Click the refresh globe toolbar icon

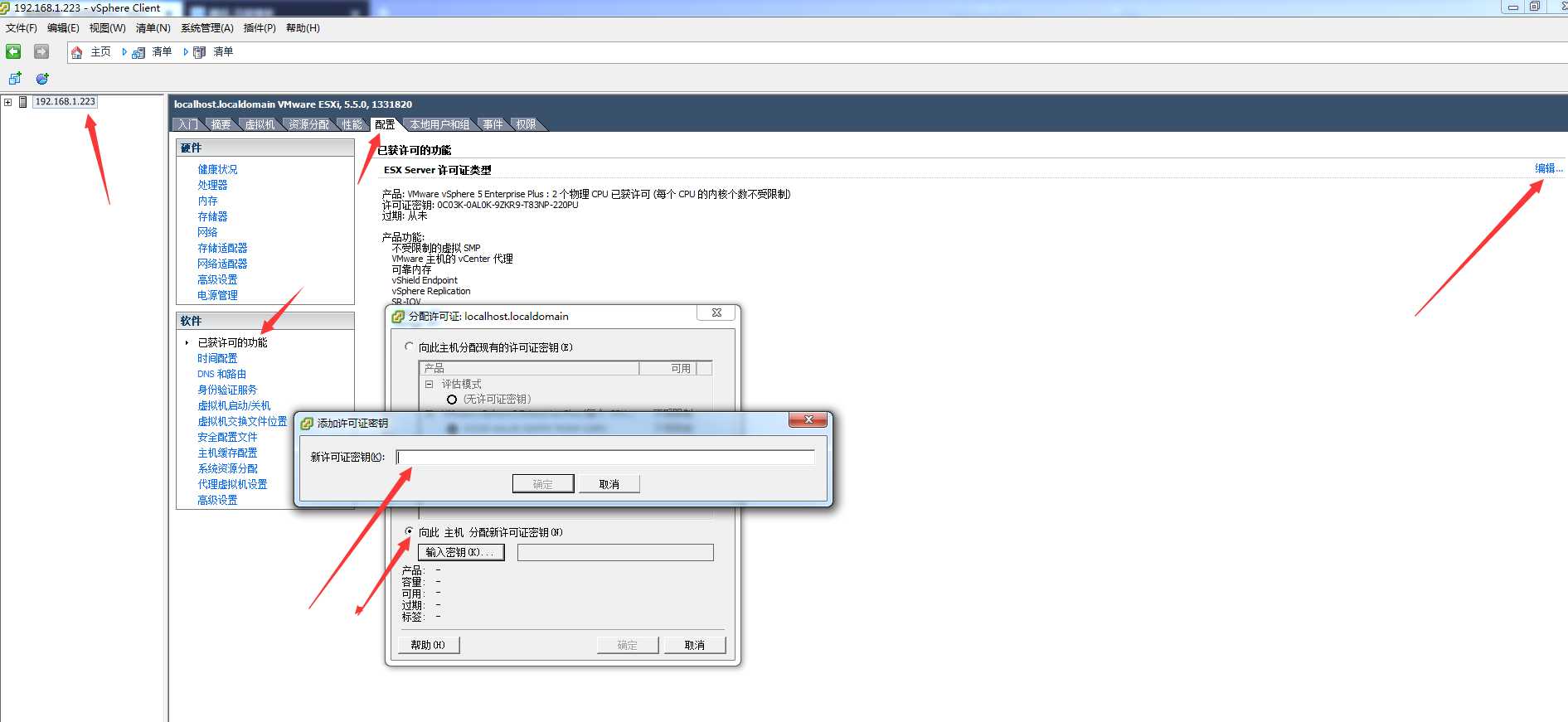(42, 79)
